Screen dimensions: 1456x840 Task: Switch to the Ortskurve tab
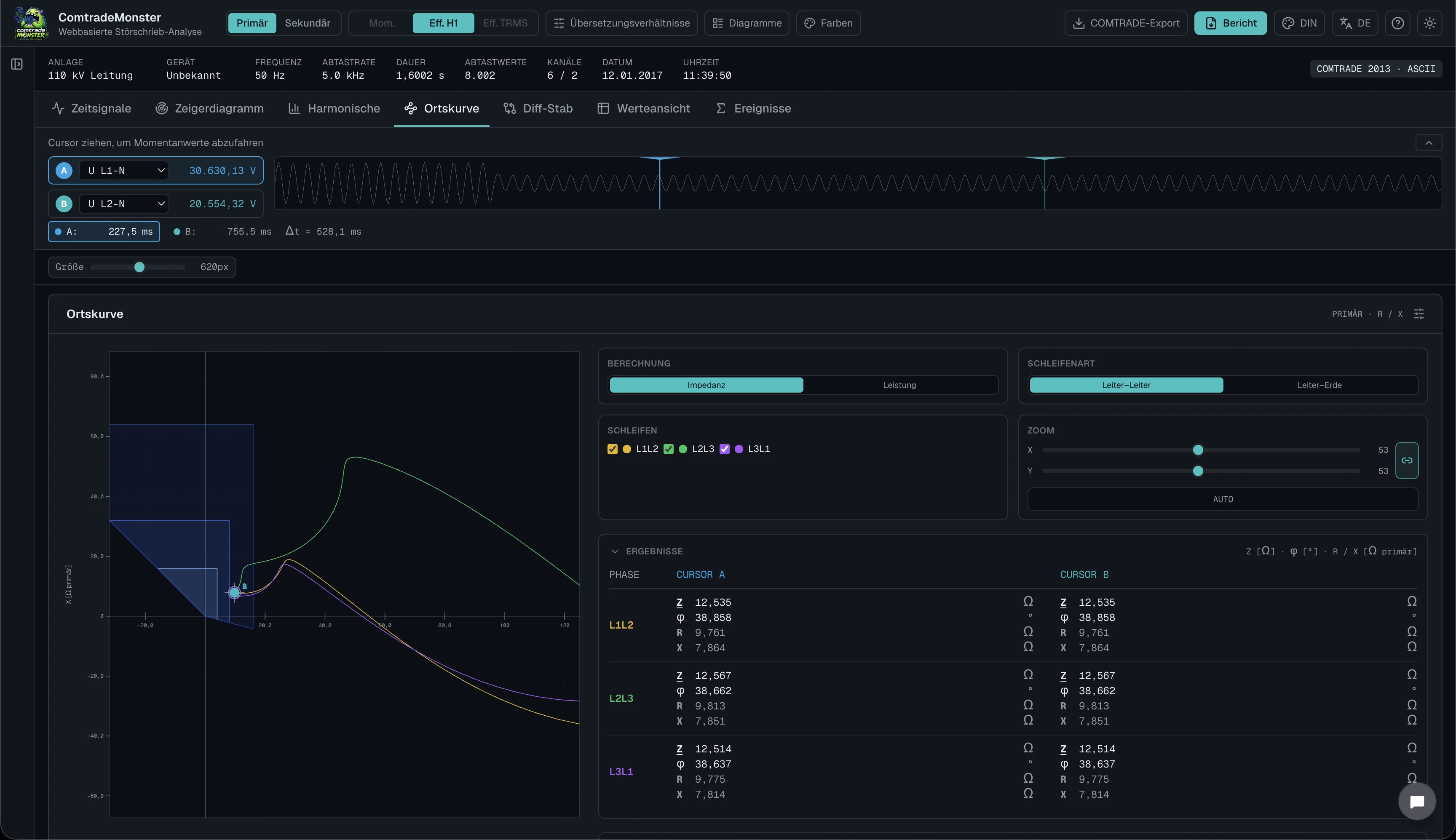pyautogui.click(x=442, y=108)
